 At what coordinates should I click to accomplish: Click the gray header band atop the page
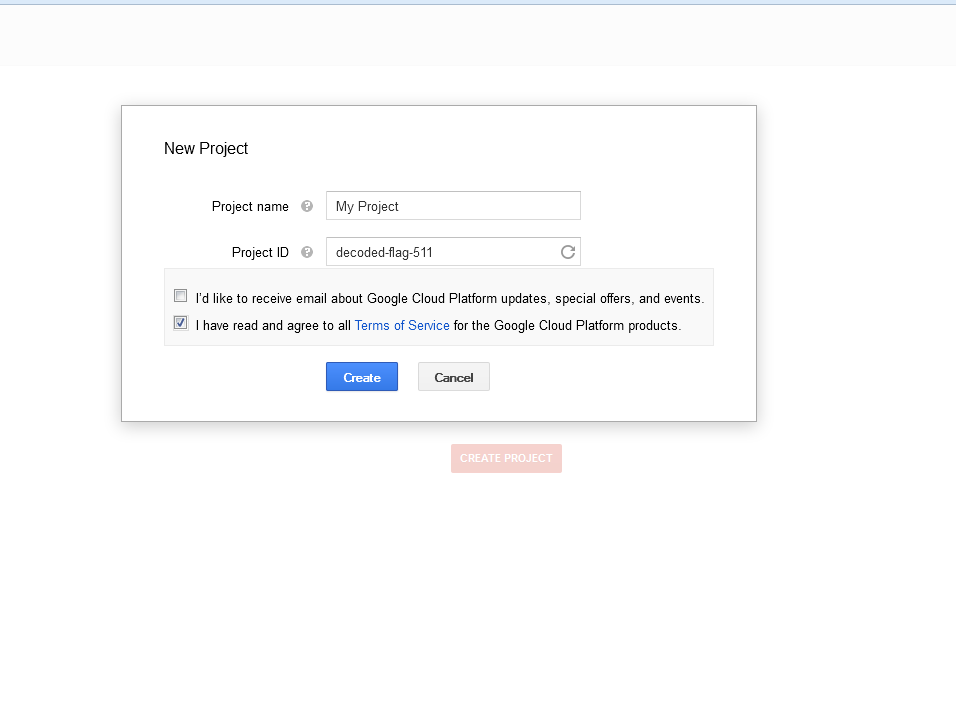478,36
